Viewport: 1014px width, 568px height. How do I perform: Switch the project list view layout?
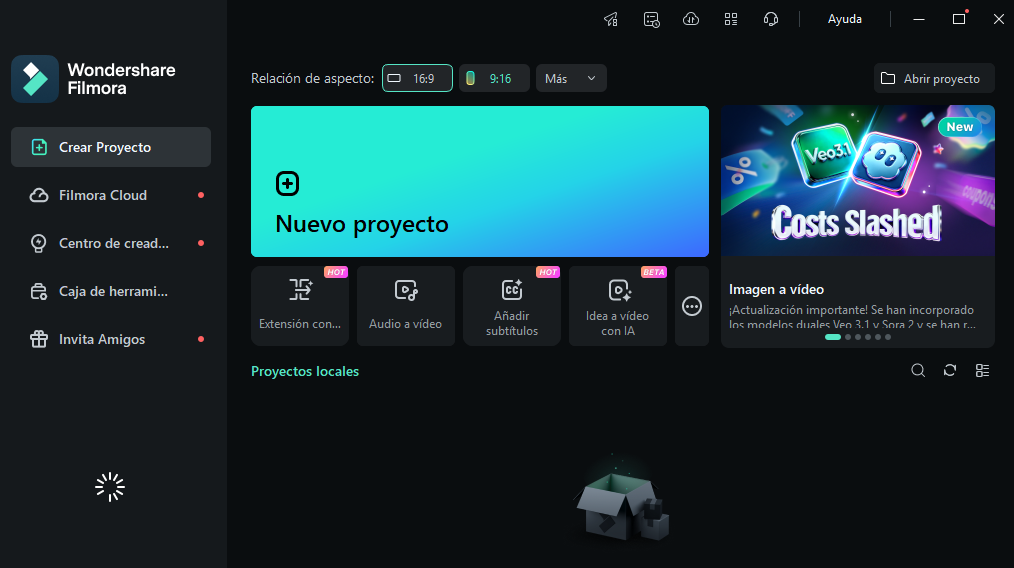(982, 371)
